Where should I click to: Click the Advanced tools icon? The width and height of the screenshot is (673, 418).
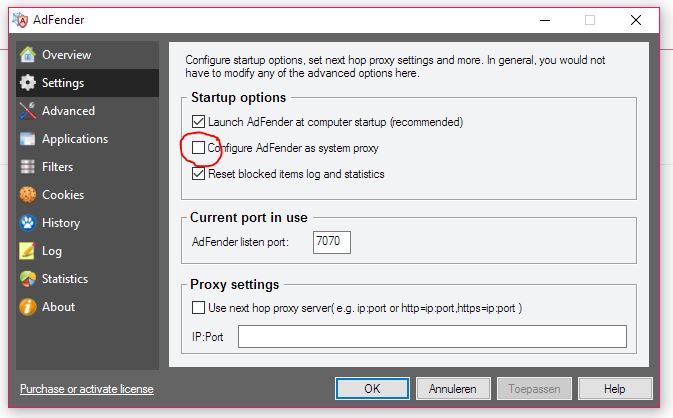[x=27, y=111]
